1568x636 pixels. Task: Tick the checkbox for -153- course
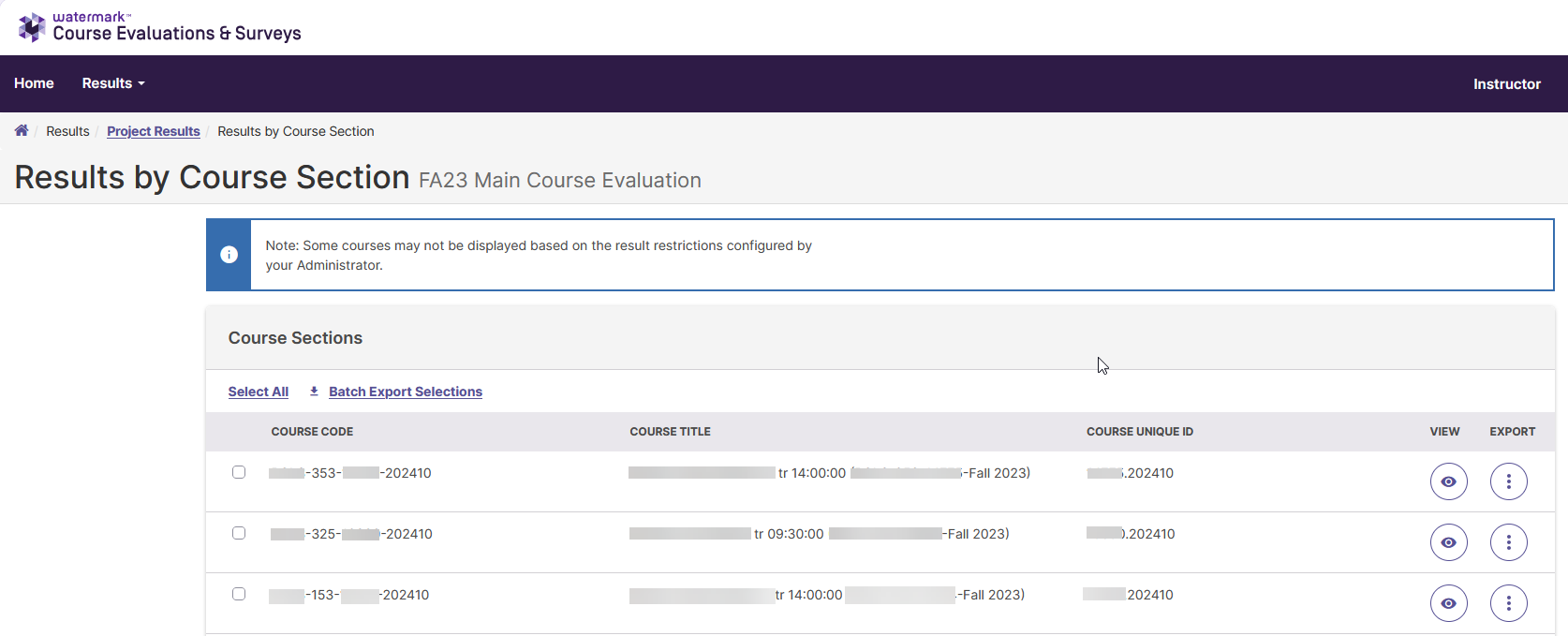239,594
